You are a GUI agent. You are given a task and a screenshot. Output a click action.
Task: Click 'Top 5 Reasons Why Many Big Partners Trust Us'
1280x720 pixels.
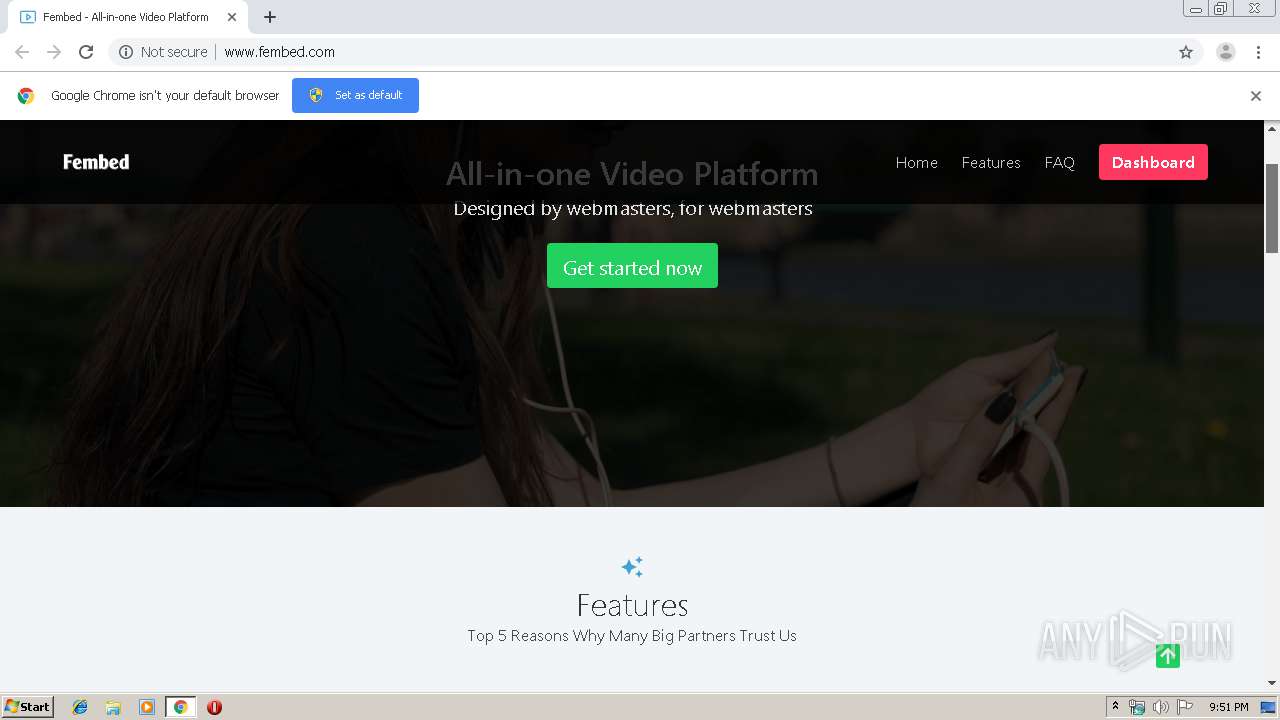pos(632,636)
